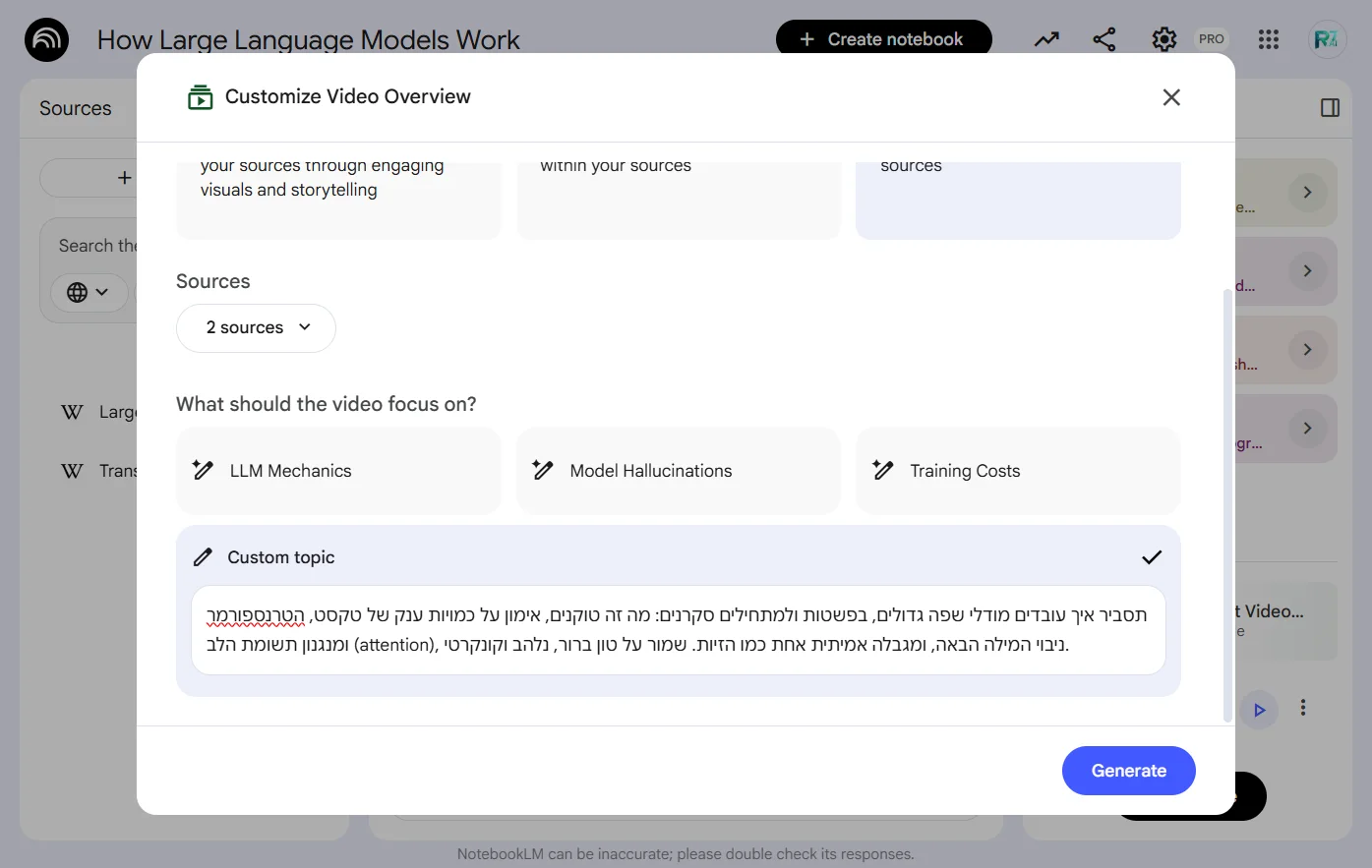This screenshot has height=868, width=1372.
Task: Close the Customize Video Overview dialog
Action: click(x=1171, y=97)
